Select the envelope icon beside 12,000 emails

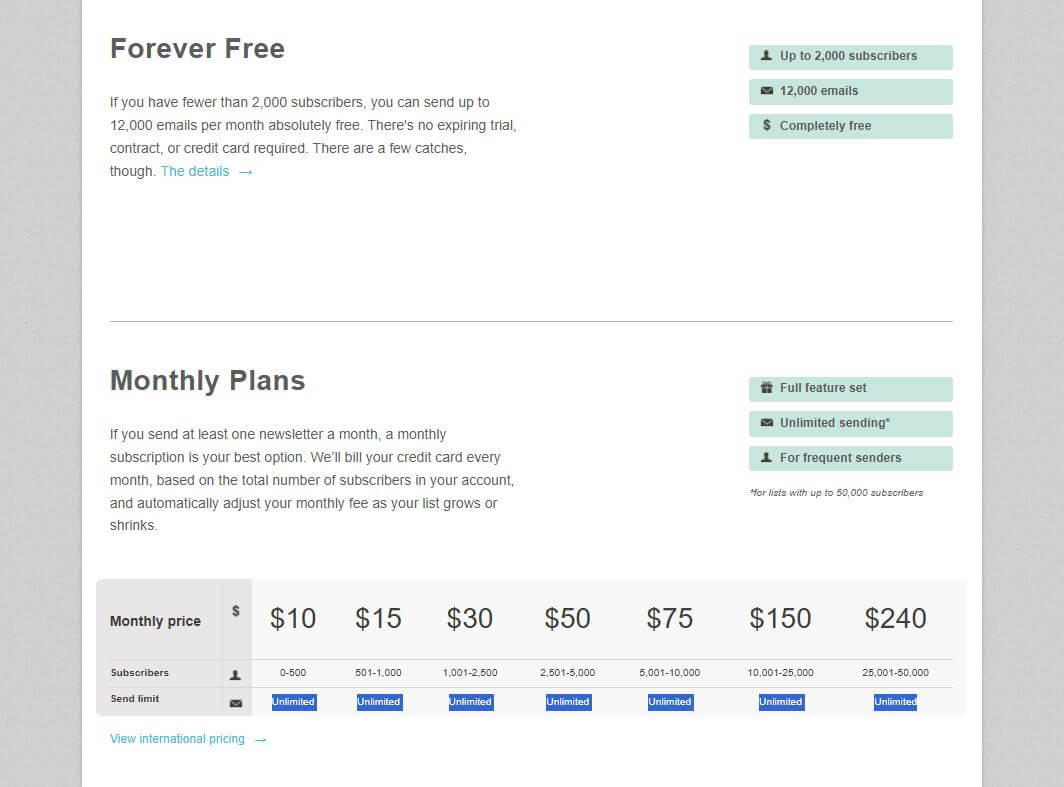tap(766, 91)
